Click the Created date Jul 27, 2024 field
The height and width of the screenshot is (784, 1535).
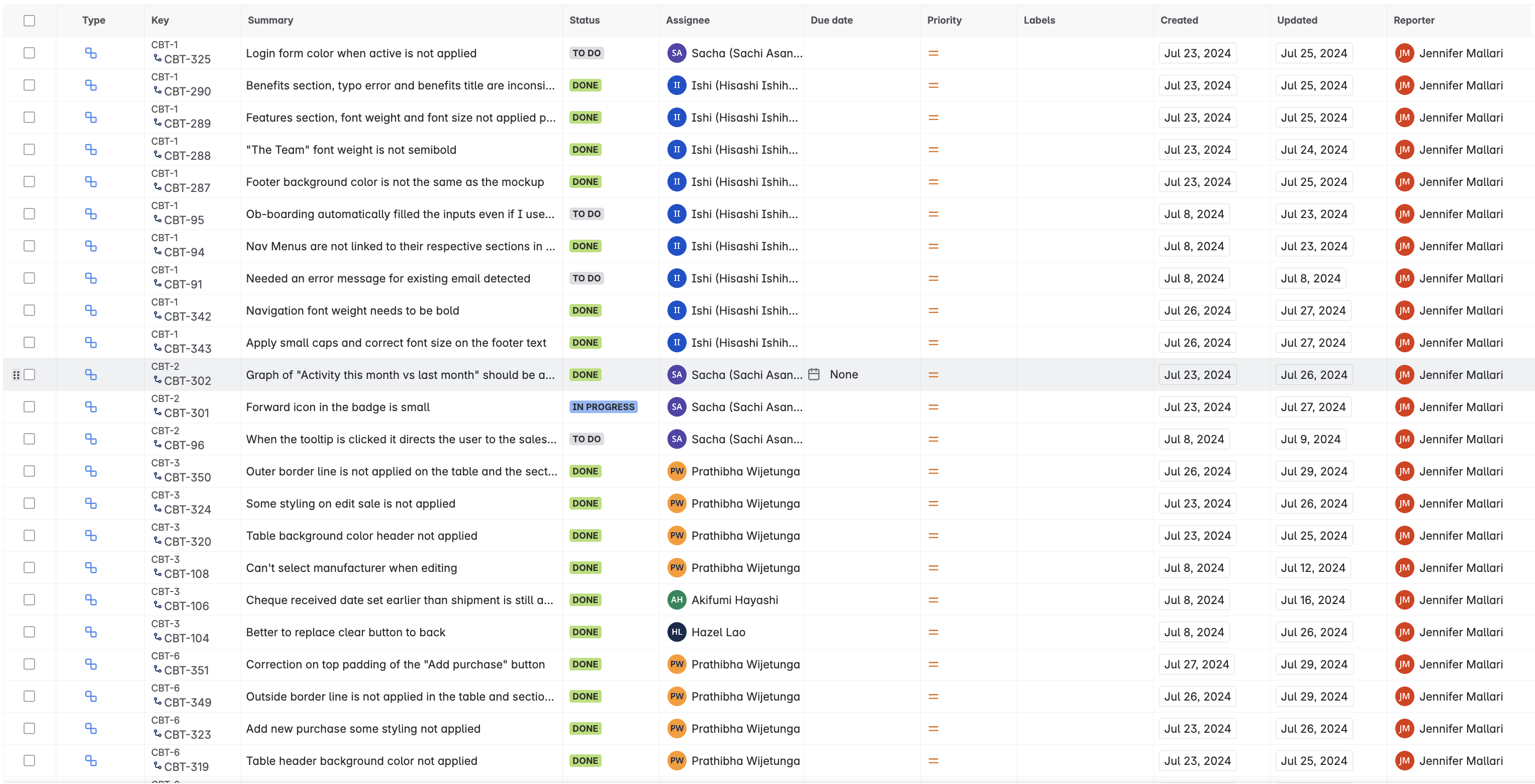(1196, 664)
